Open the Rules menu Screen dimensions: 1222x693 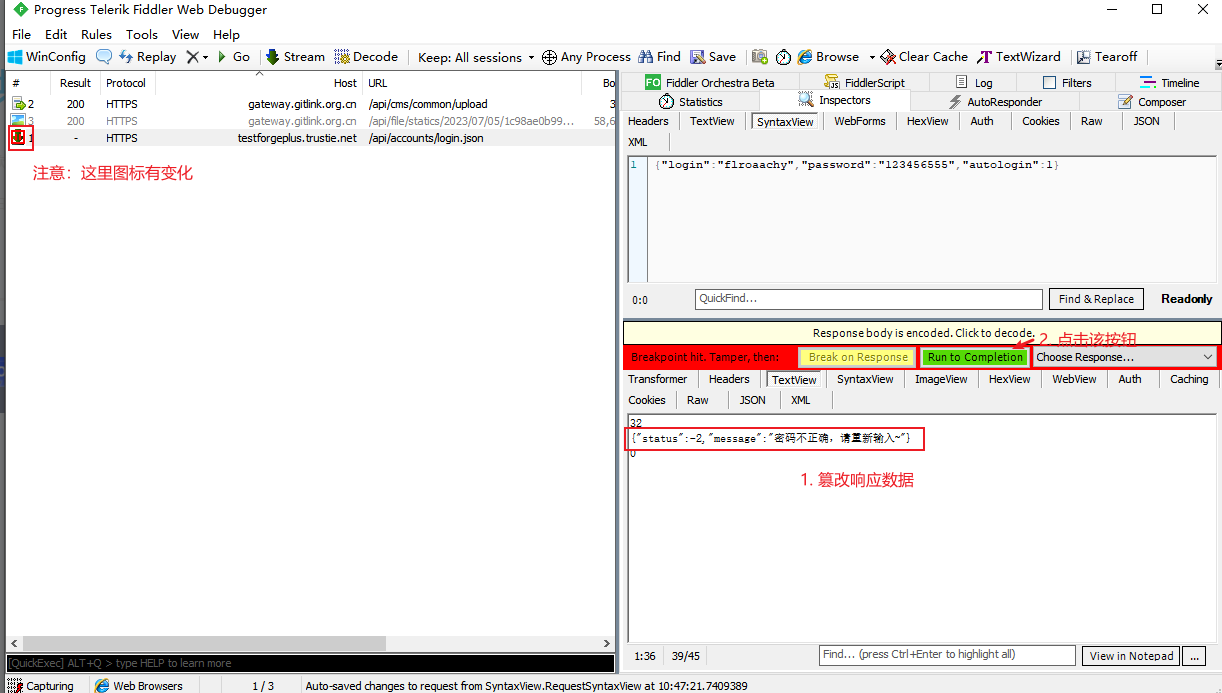click(97, 34)
